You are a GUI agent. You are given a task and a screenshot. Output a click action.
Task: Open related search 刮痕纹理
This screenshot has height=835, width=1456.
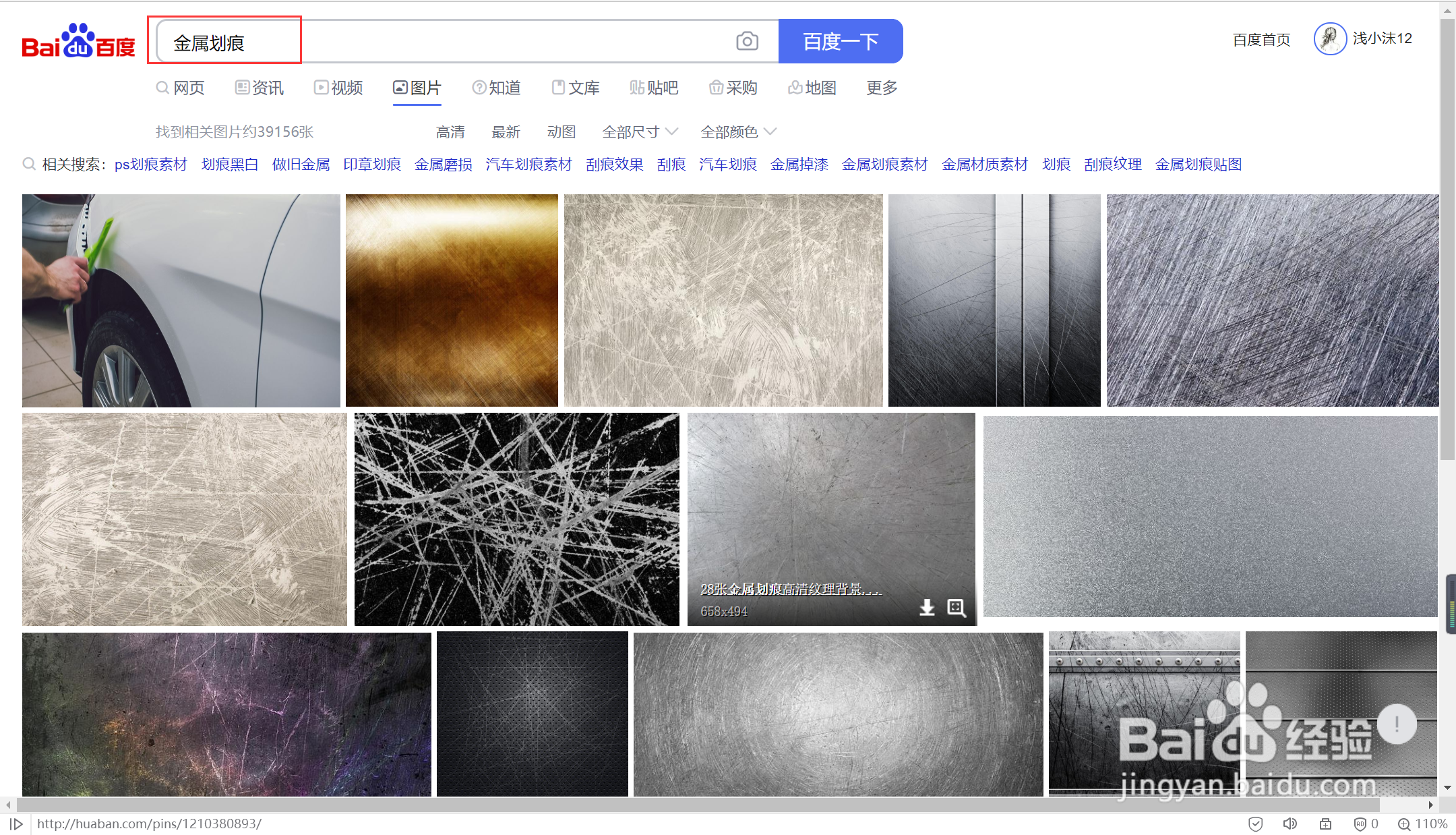pyautogui.click(x=1113, y=165)
